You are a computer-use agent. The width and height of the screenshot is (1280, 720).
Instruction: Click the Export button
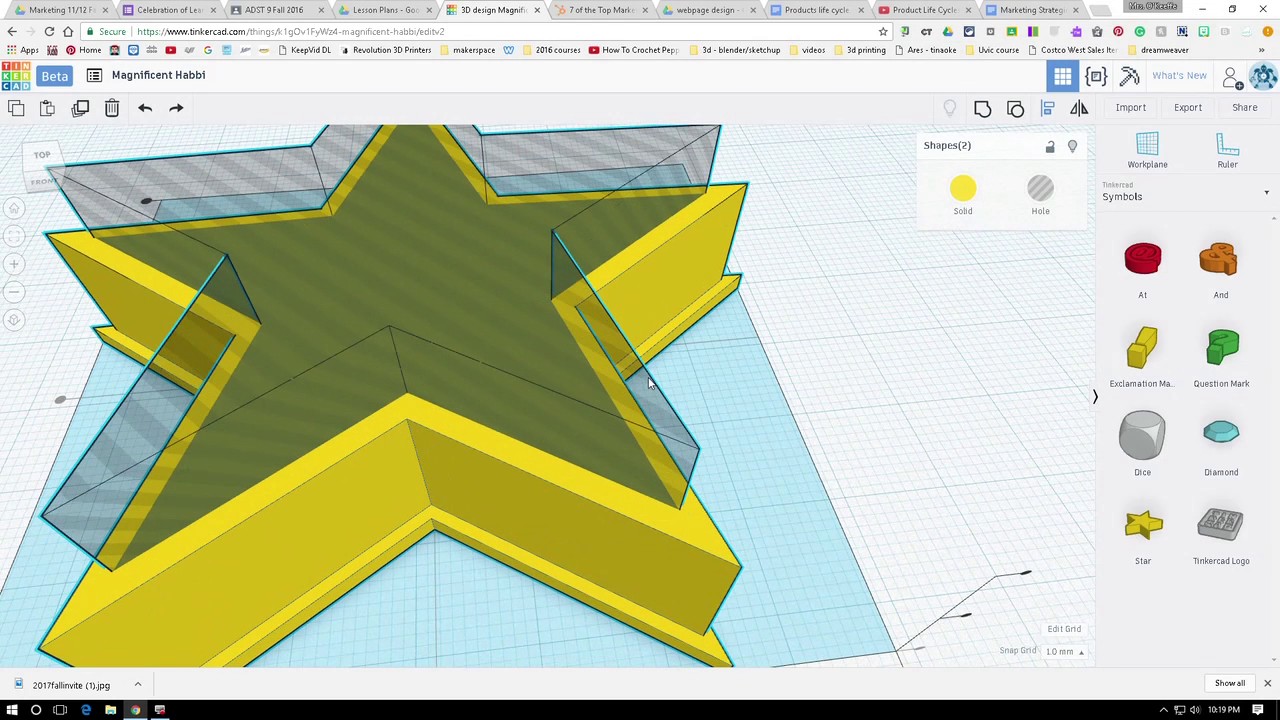coord(1188,108)
